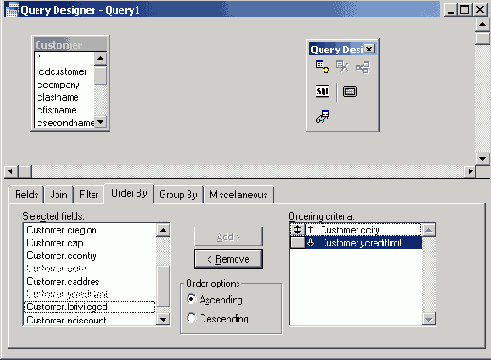491x360 pixels.
Task: Select the Ascending radio button
Action: (x=191, y=299)
